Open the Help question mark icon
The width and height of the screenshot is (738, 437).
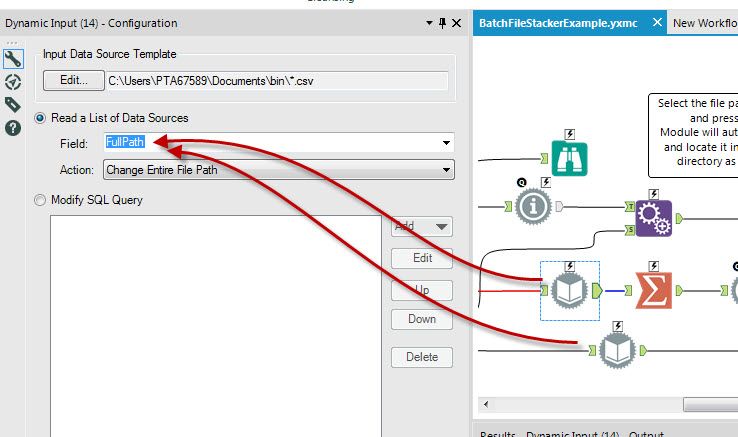point(13,128)
